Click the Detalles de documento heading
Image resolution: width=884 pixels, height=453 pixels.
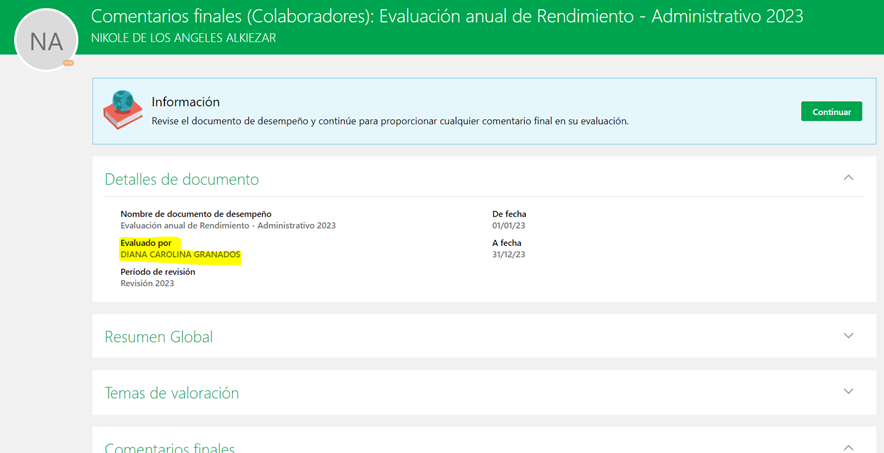click(x=182, y=179)
